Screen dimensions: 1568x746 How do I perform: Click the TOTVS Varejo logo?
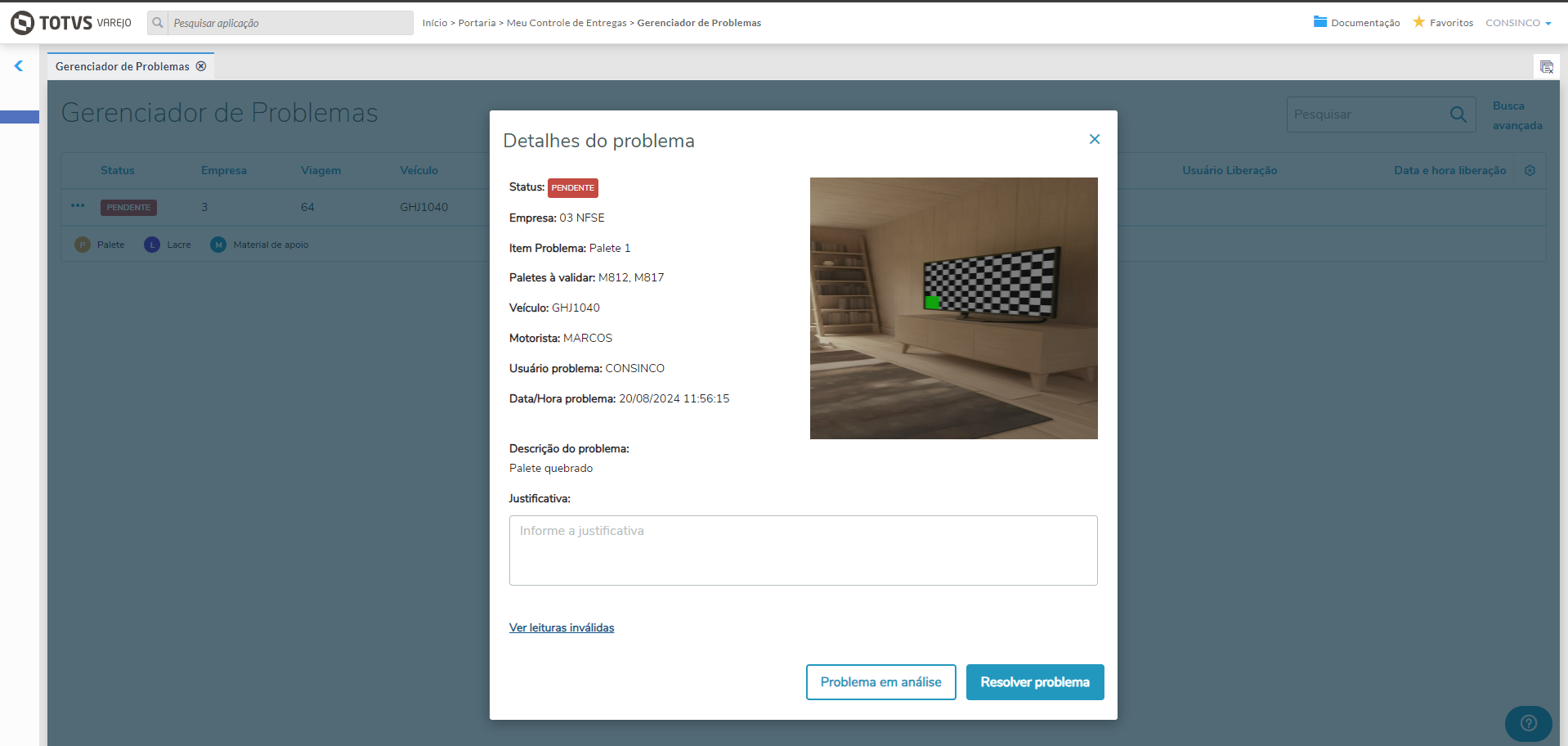point(71,23)
